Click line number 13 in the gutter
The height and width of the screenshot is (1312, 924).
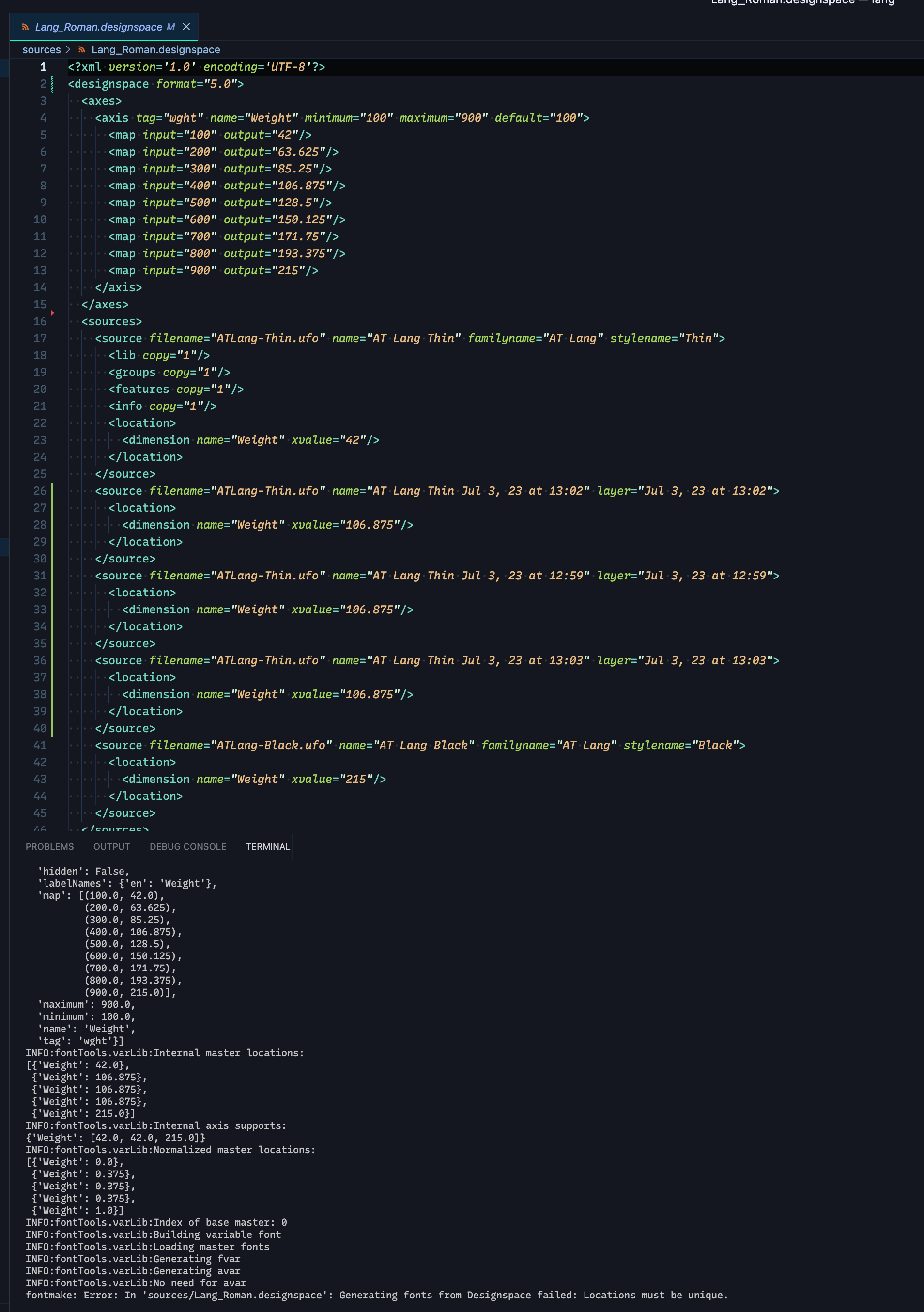[x=40, y=270]
